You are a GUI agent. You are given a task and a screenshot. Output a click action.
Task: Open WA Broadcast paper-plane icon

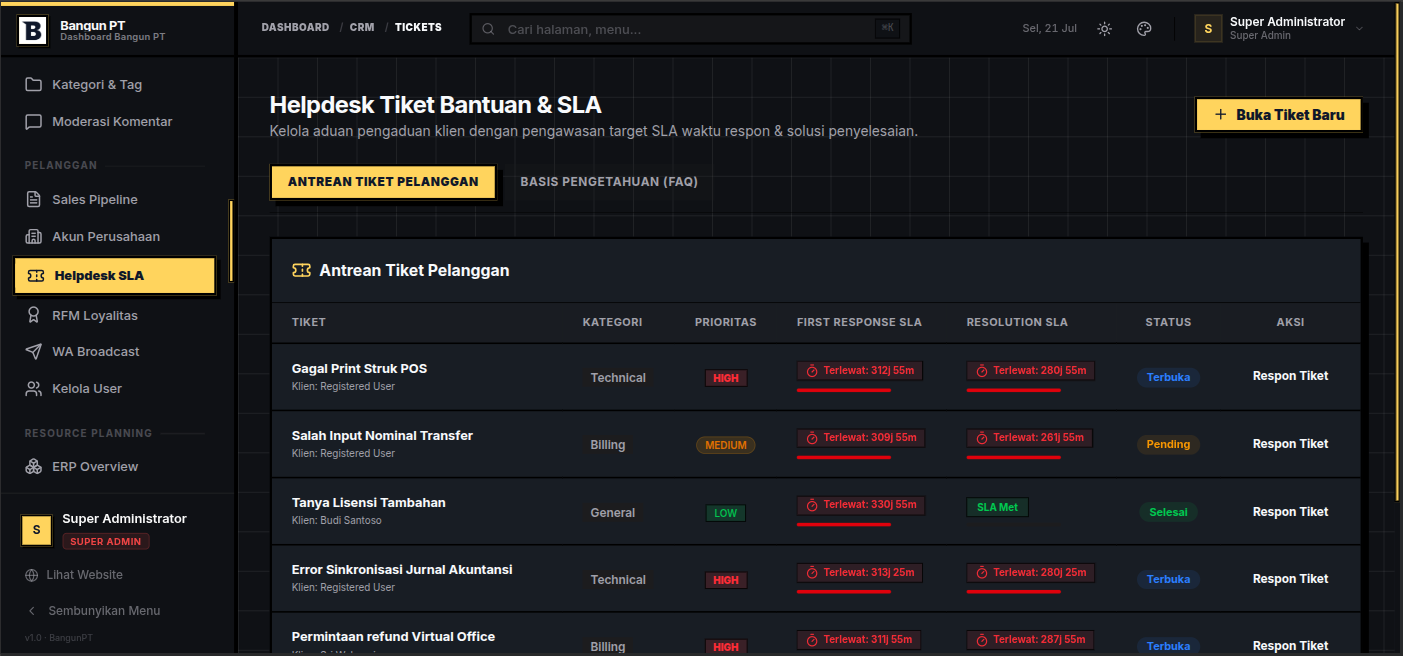tap(33, 352)
